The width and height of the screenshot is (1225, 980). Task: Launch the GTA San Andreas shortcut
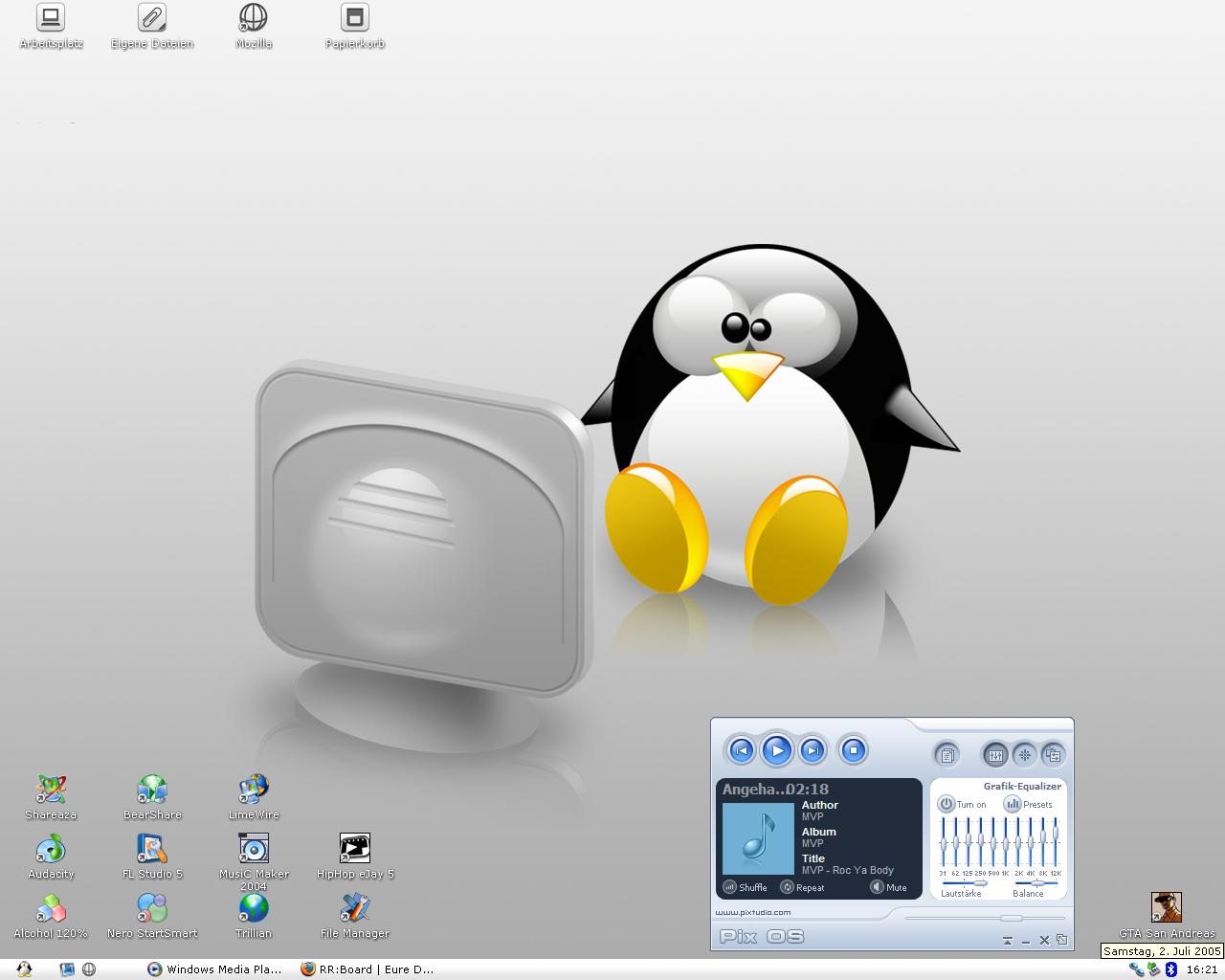pos(1167,916)
